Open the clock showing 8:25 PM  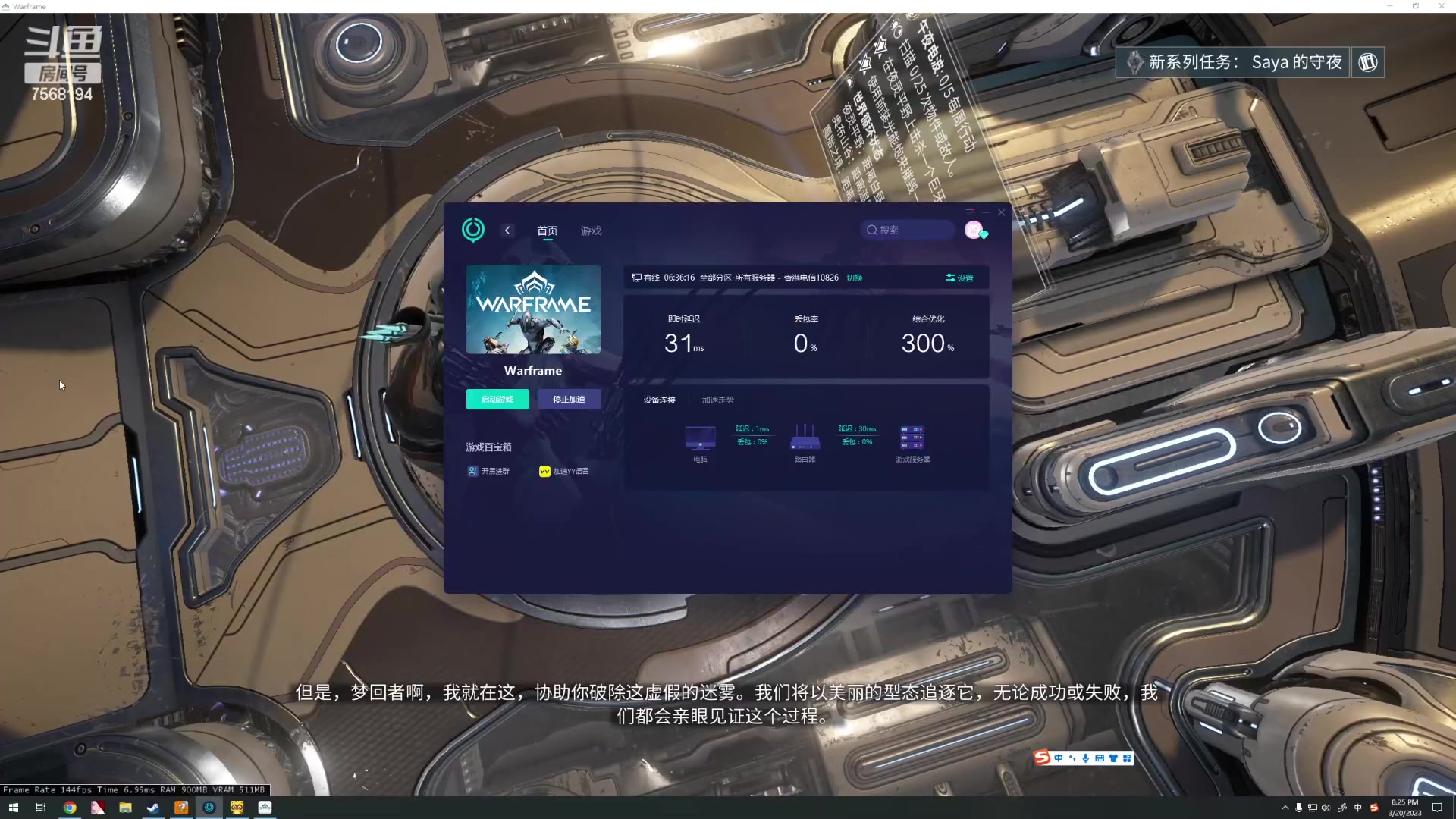(1404, 808)
